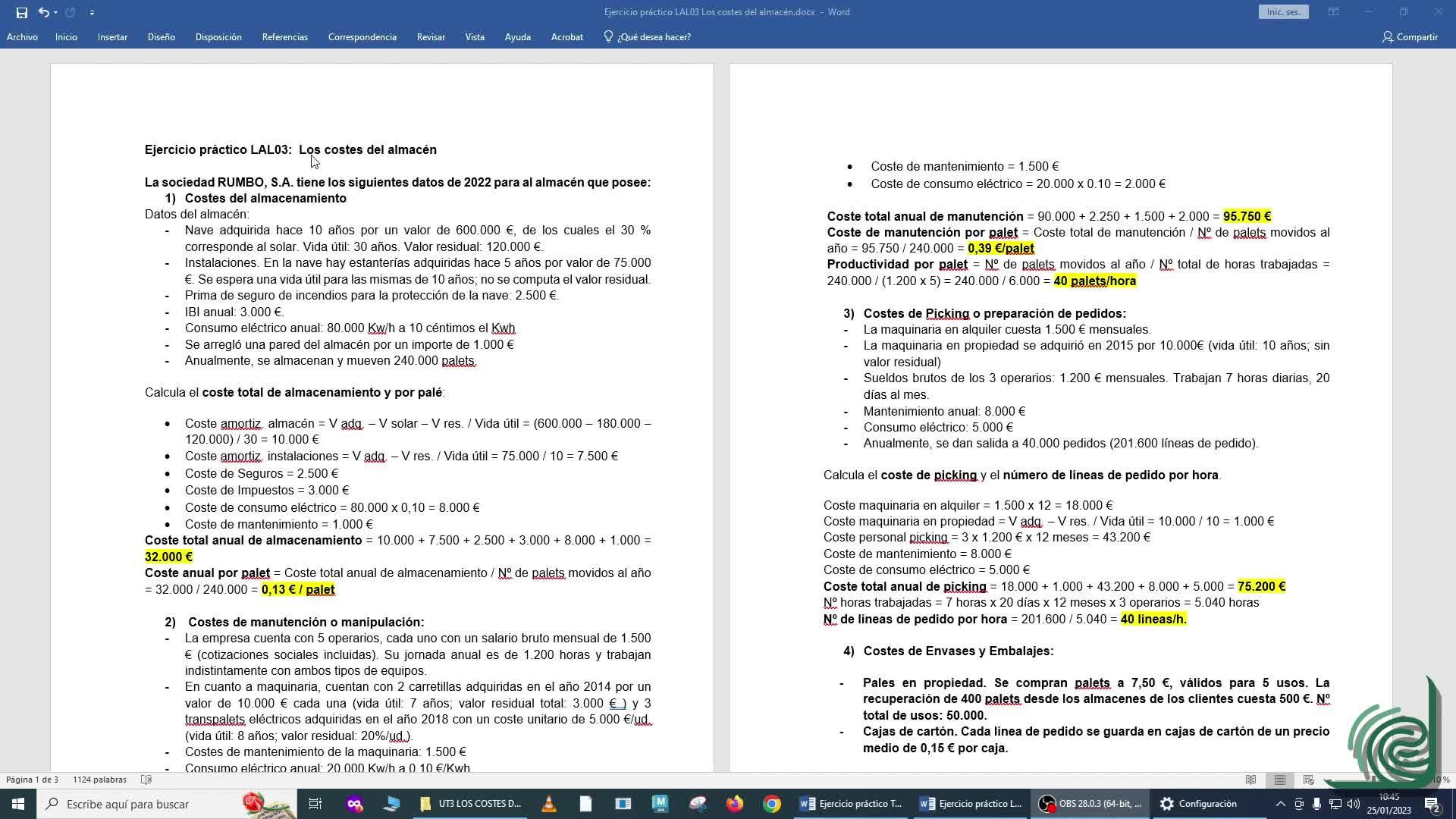Click the Save icon in quick access toolbar
The width and height of the screenshot is (1456, 819).
(x=21, y=12)
